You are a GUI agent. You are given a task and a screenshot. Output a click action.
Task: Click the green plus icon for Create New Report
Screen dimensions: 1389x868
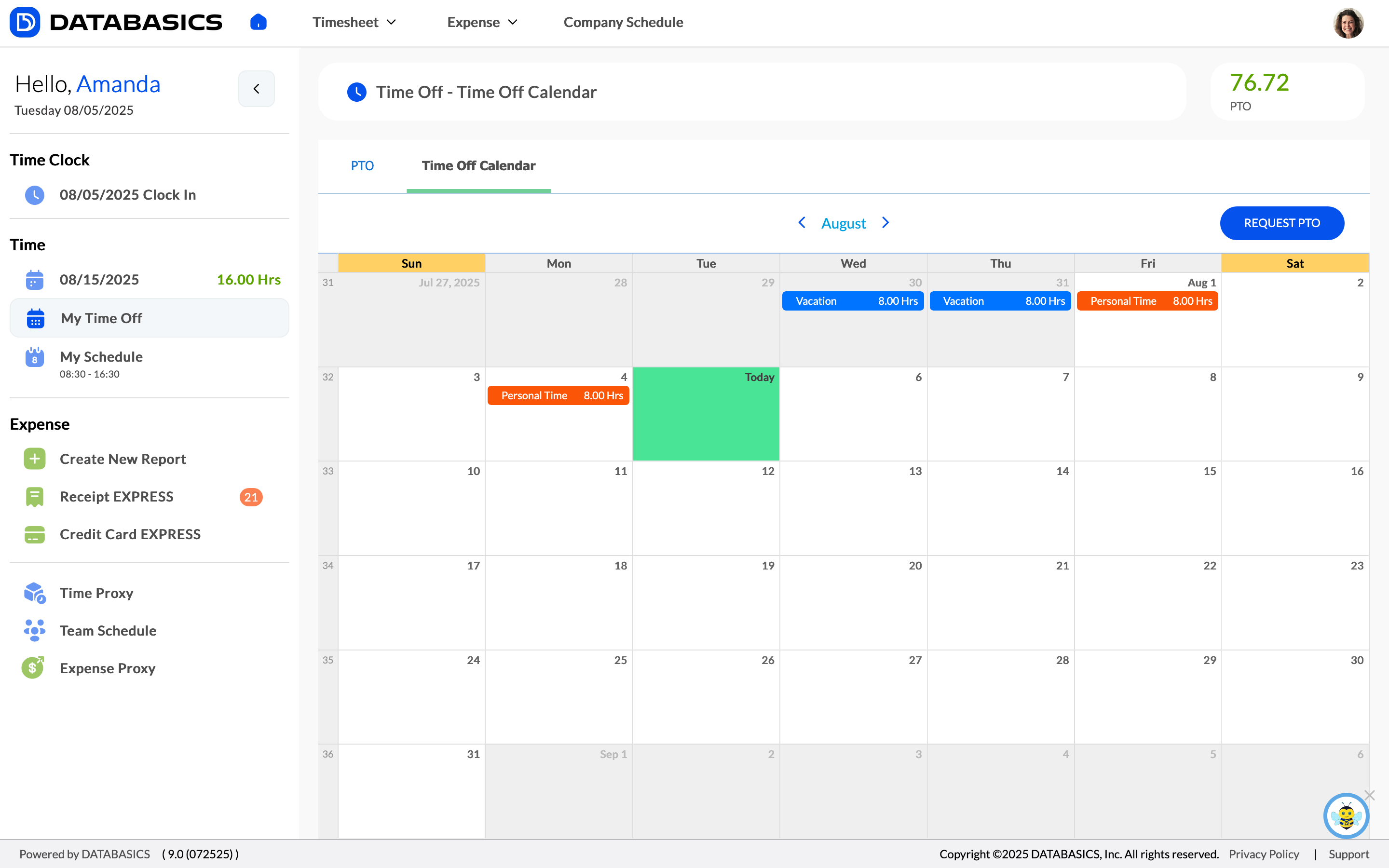point(34,459)
